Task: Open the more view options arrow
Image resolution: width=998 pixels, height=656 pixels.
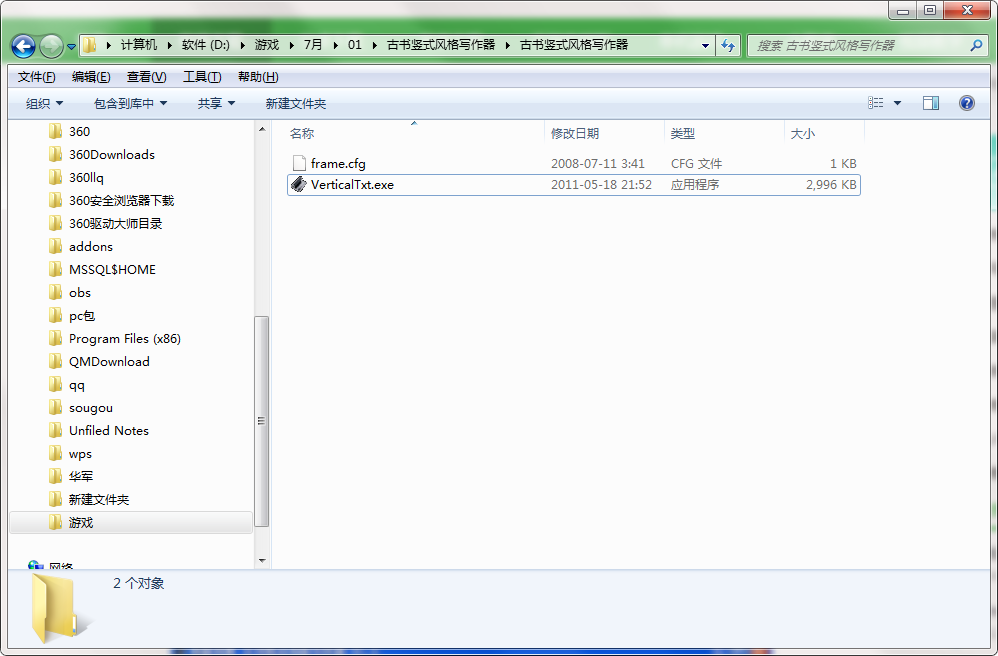Action: (897, 103)
